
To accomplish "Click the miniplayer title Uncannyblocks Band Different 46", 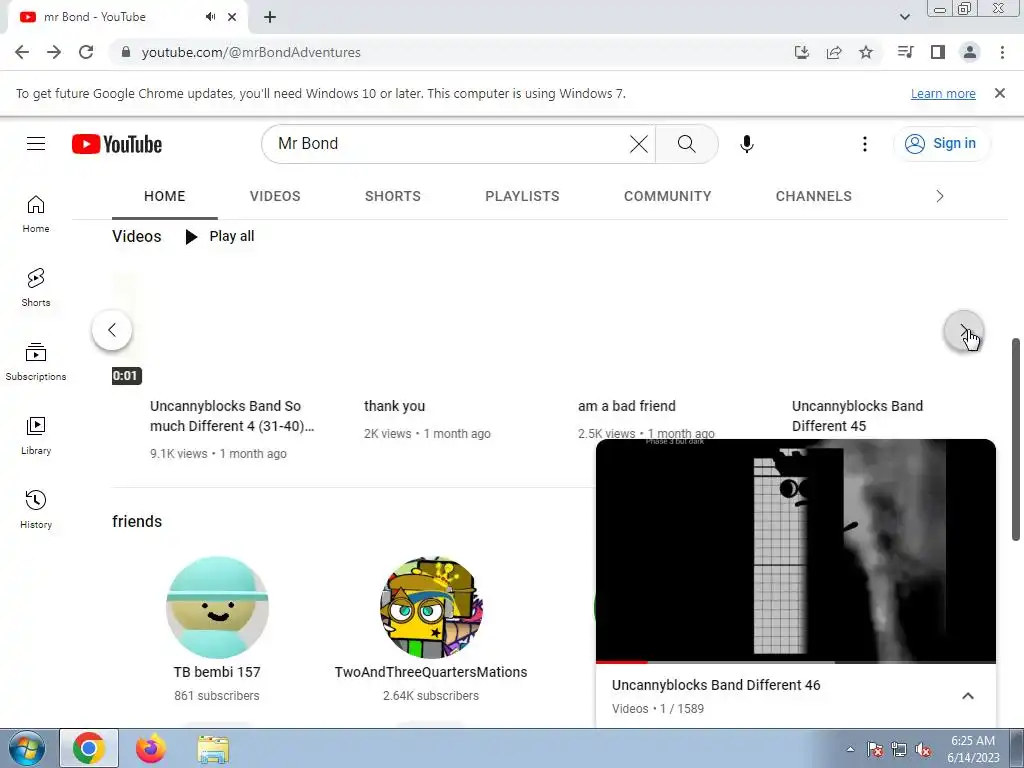I will coord(716,685).
